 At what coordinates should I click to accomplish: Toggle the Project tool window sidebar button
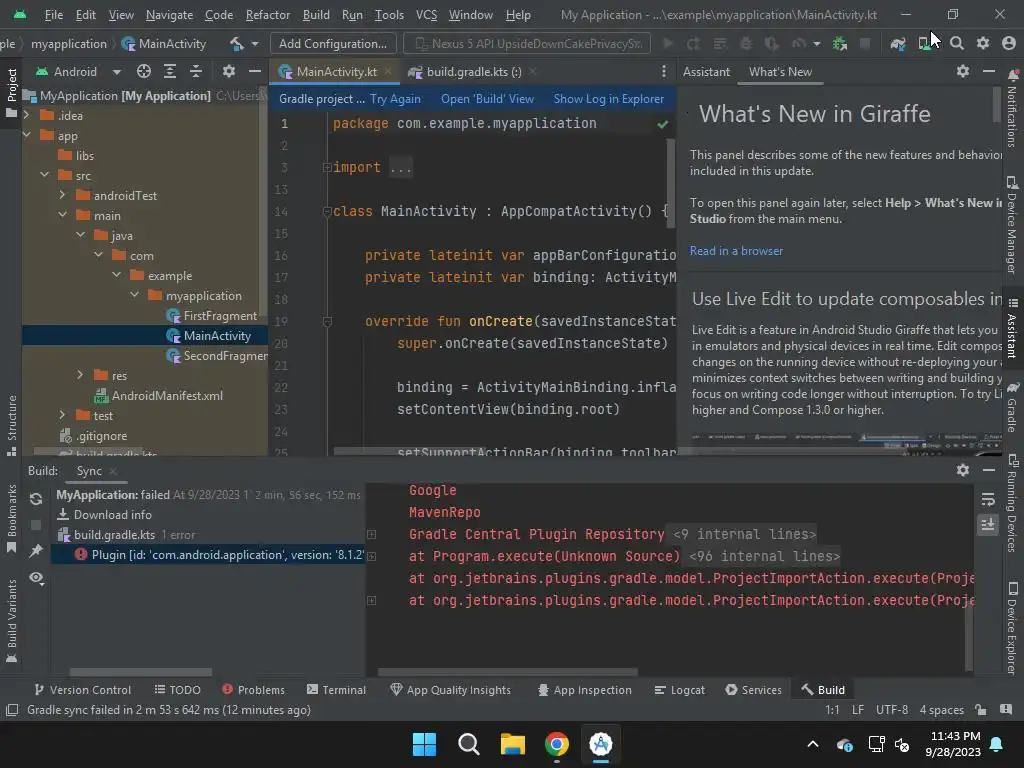[x=11, y=93]
